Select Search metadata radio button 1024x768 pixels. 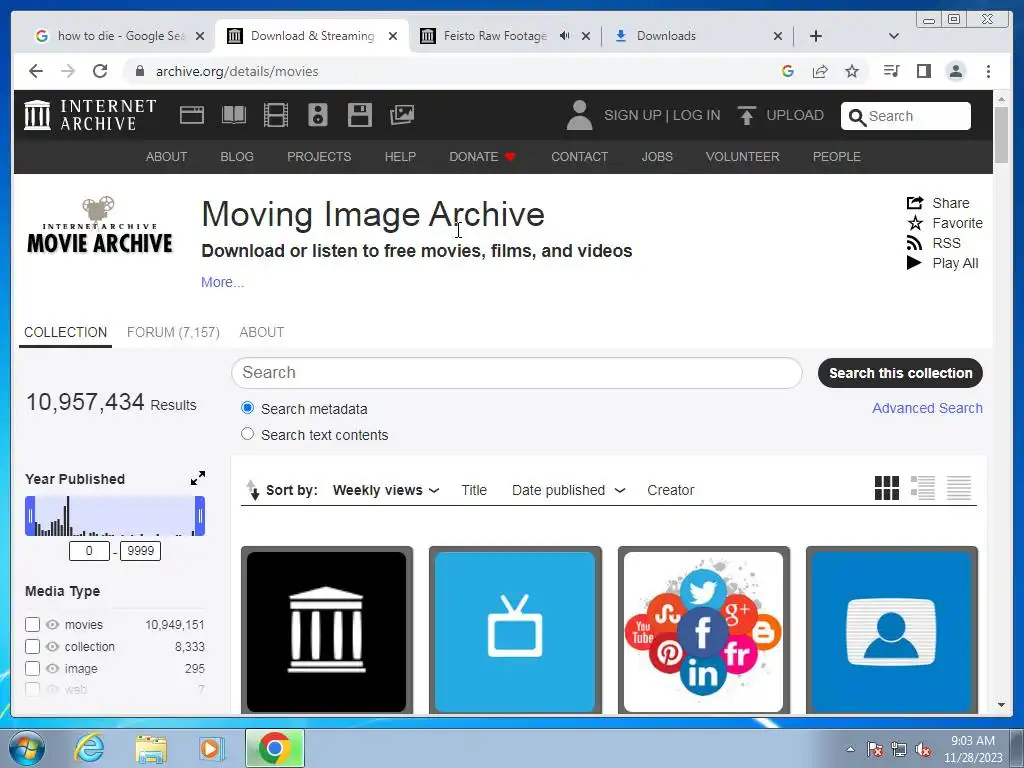click(x=248, y=408)
